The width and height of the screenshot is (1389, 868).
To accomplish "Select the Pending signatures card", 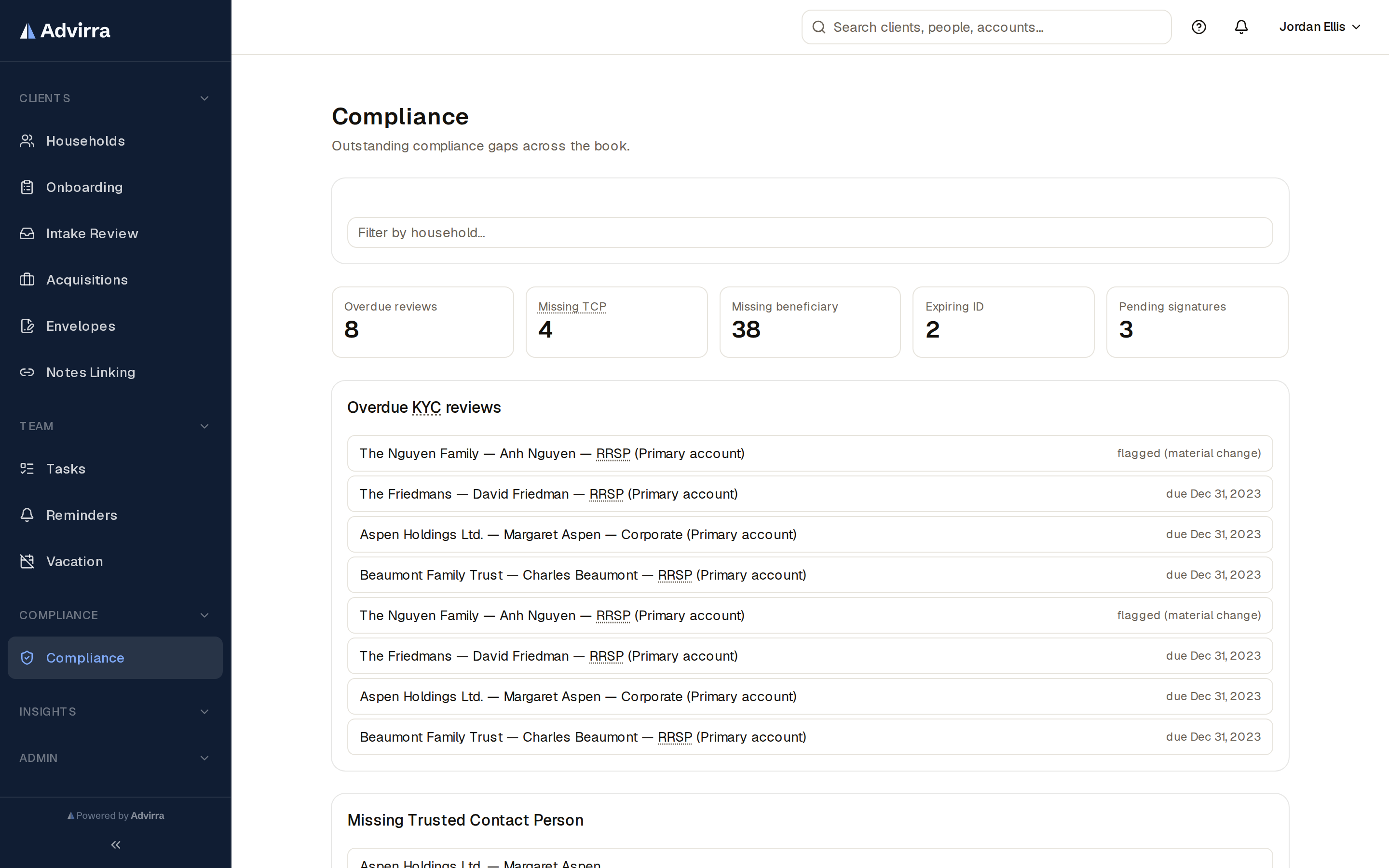I will 1198,322.
